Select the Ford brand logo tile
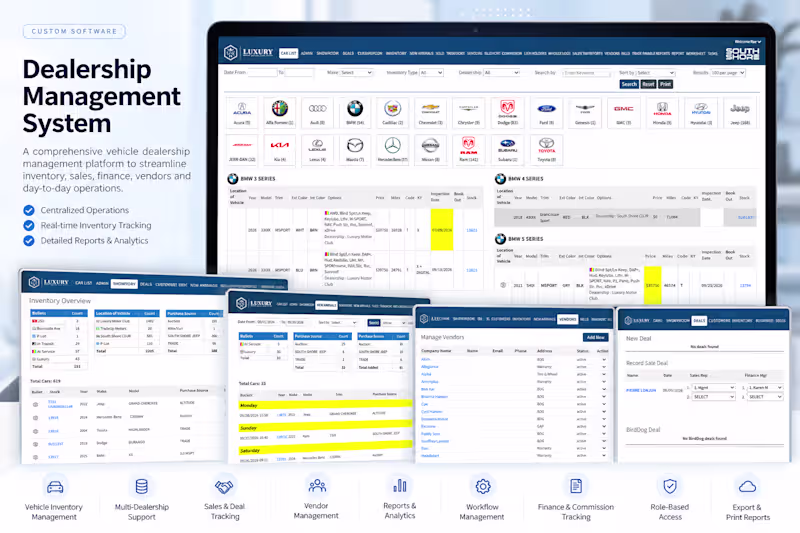The height and width of the screenshot is (533, 800). pos(546,113)
